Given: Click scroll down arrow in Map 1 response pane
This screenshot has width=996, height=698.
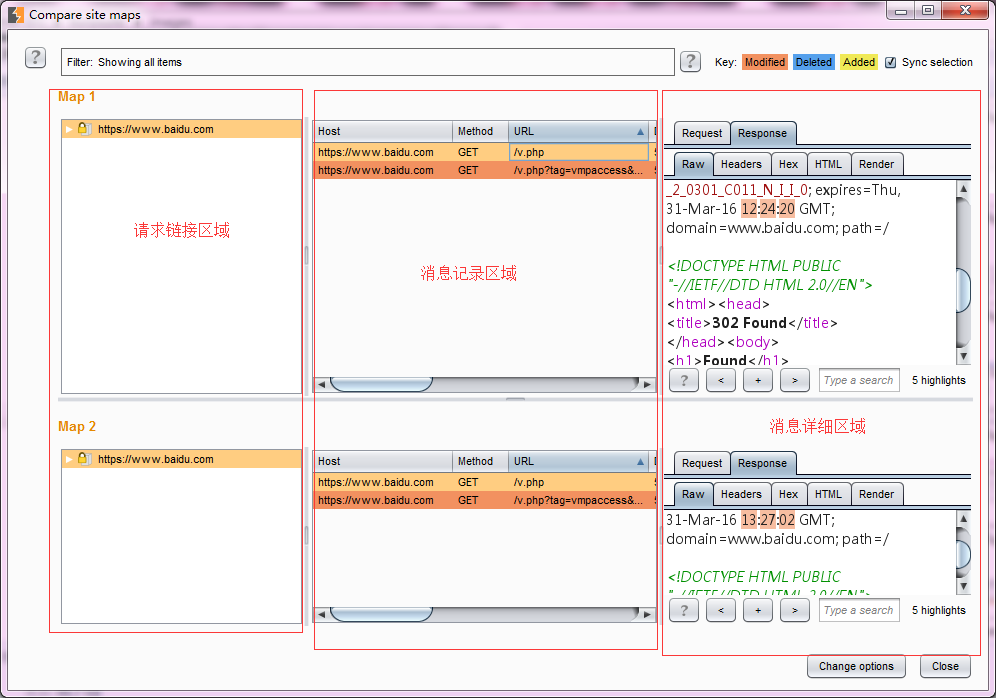Looking at the screenshot, I should (x=964, y=356).
